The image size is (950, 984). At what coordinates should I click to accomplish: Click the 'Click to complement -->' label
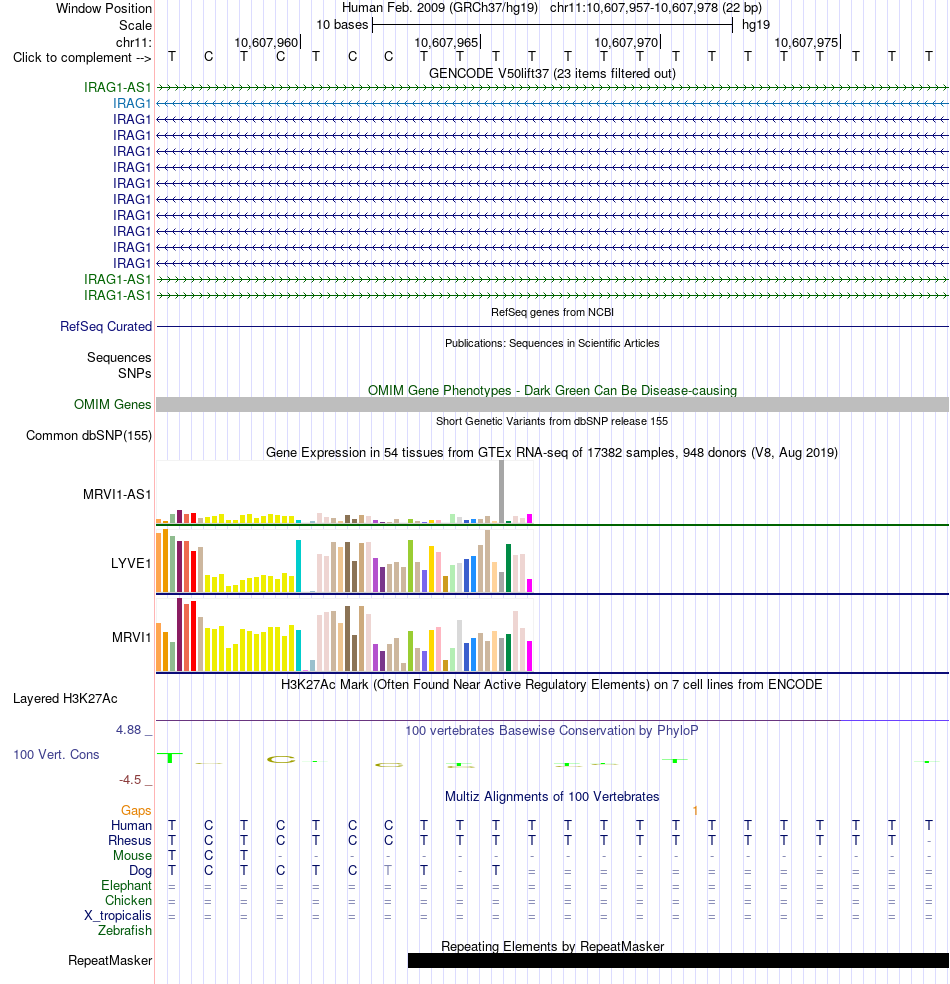tap(82, 58)
